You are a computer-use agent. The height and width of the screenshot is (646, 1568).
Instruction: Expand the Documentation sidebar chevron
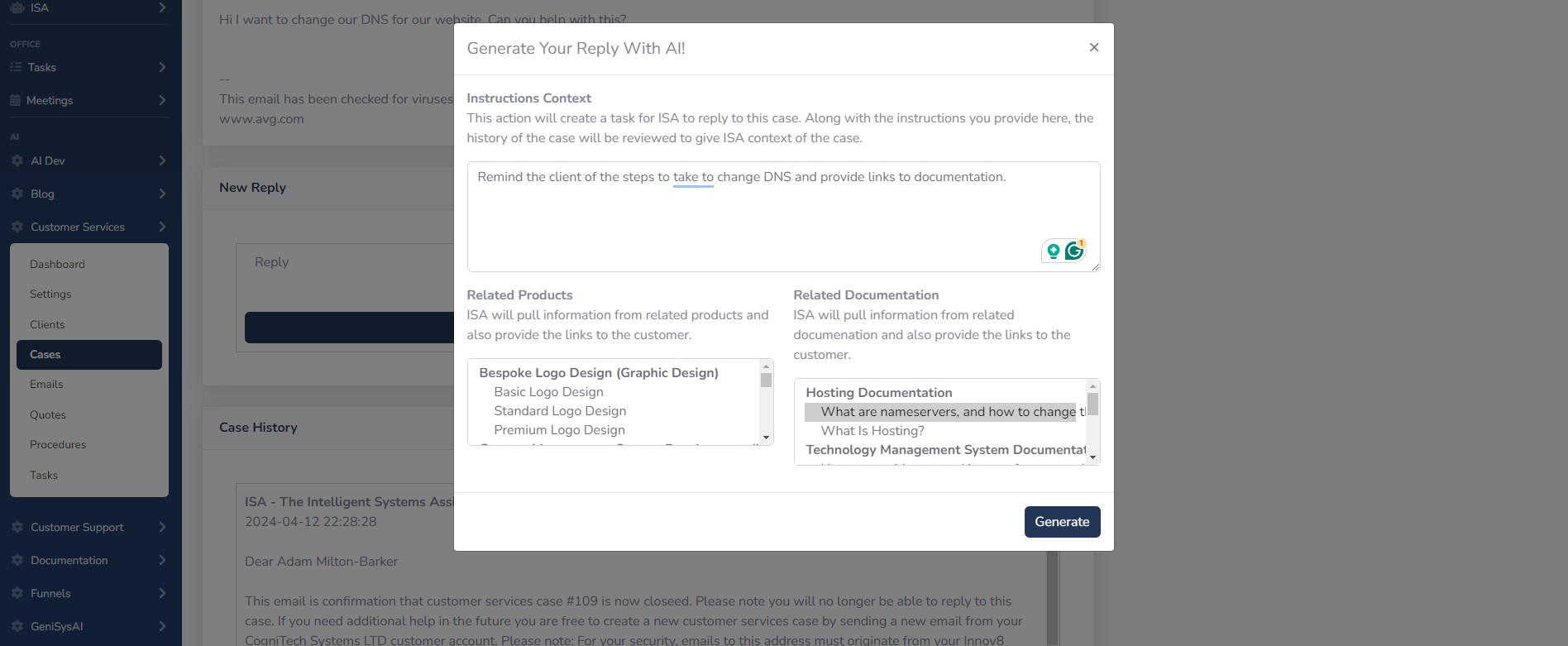click(162, 560)
